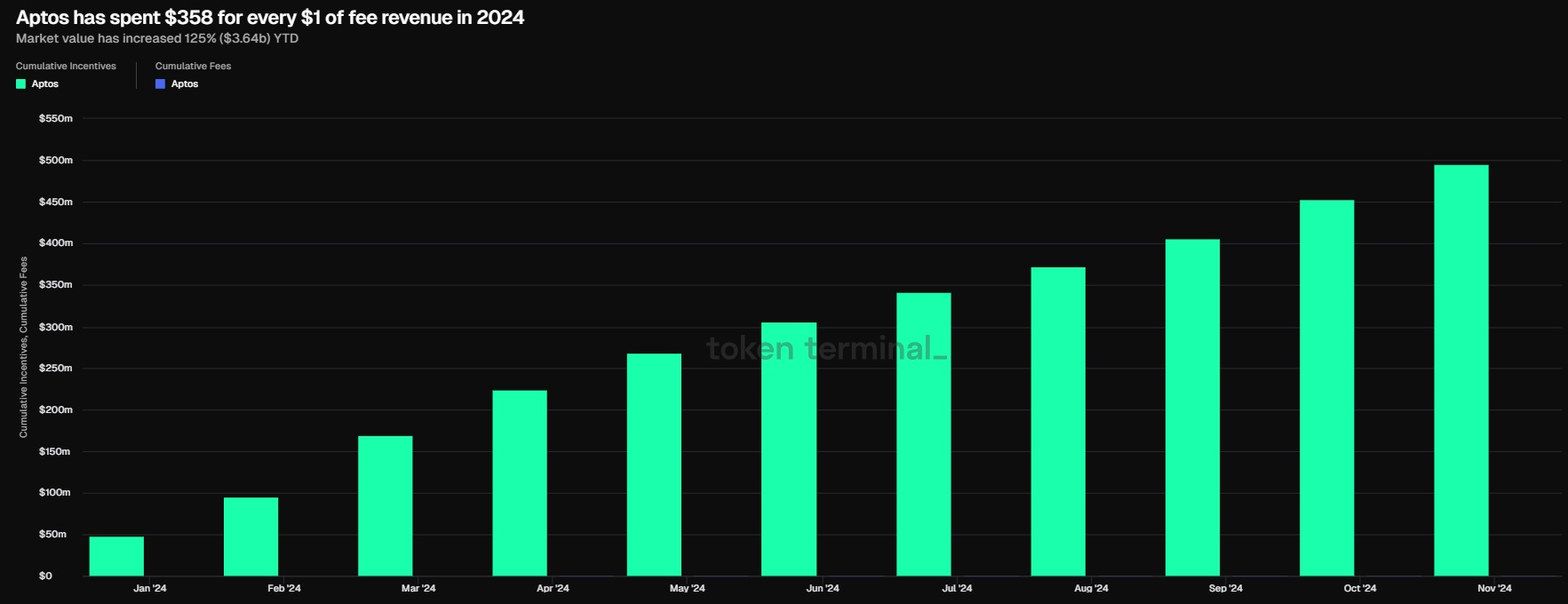Select the Apr '24 green bar
Screen dimensions: 1568x604
pos(520,483)
